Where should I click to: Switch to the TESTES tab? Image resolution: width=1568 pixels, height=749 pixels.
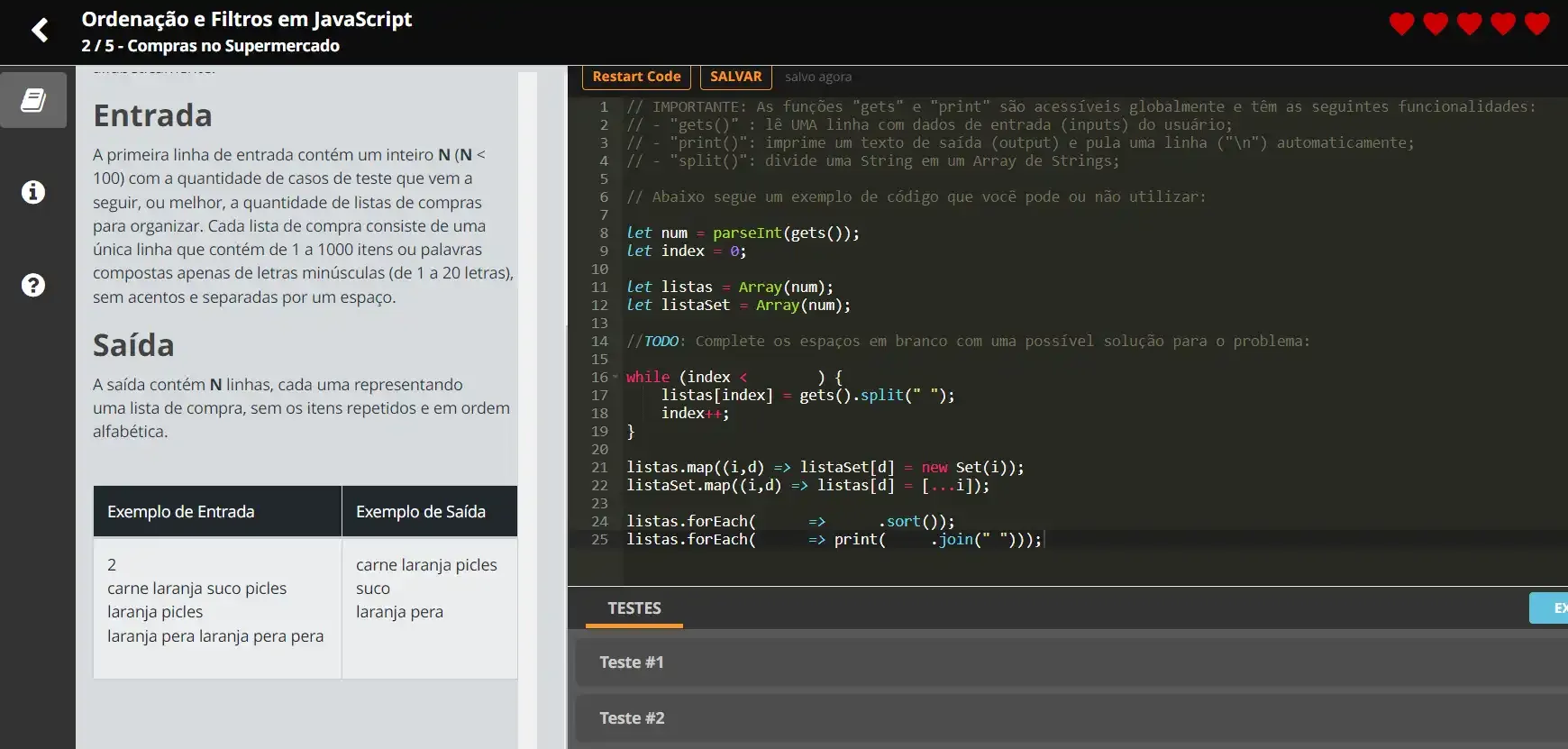(634, 608)
